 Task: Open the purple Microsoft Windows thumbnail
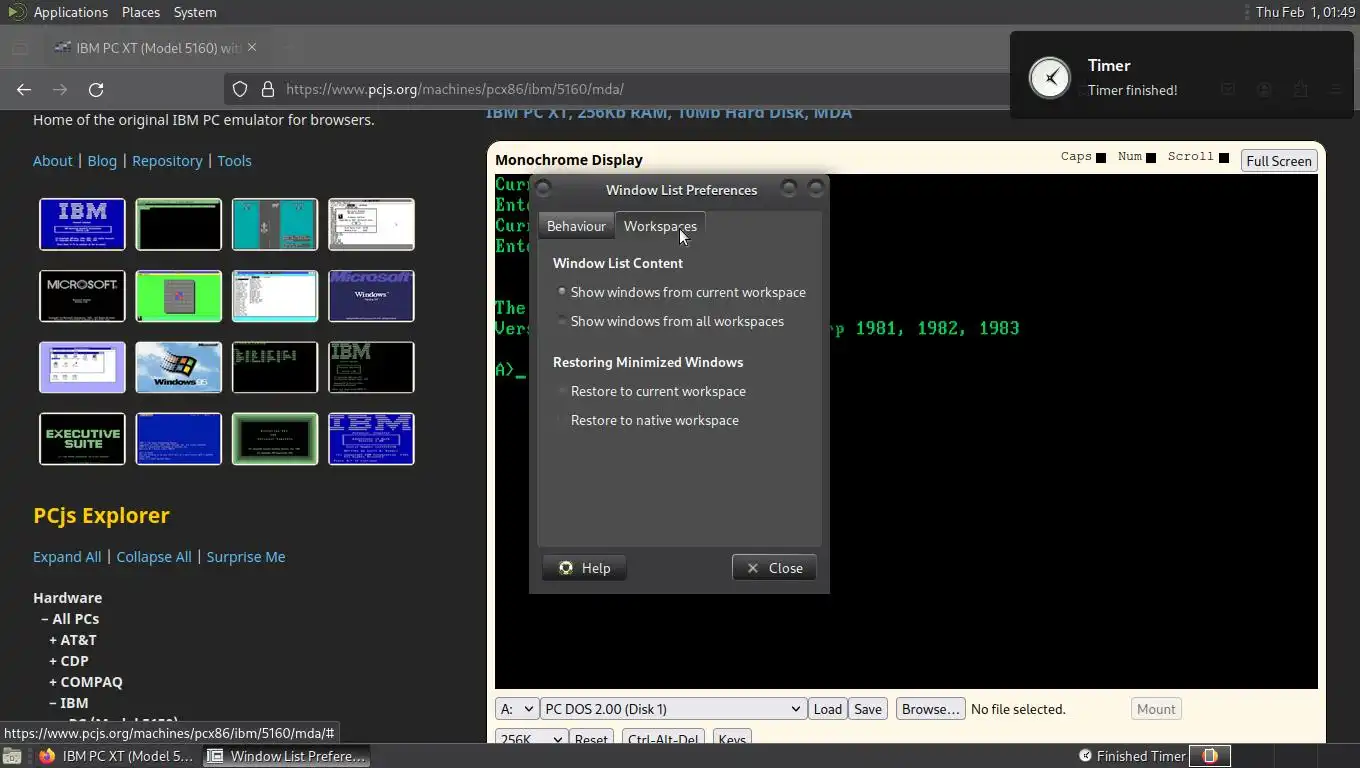[x=371, y=296]
